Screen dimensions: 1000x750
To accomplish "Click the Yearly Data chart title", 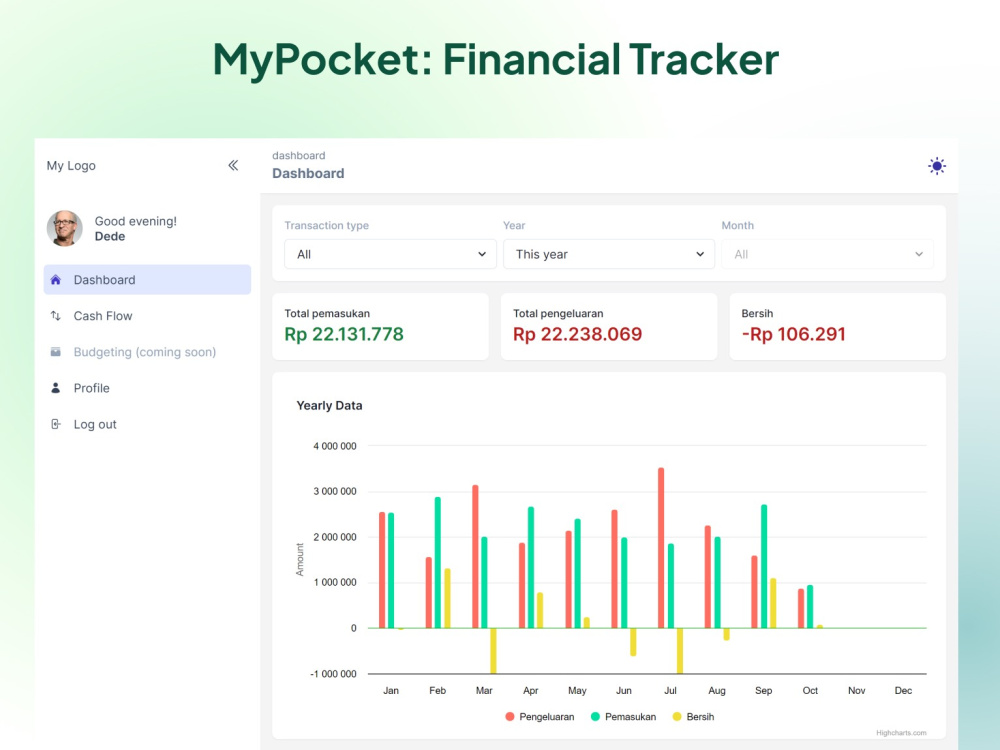I will tap(329, 406).
